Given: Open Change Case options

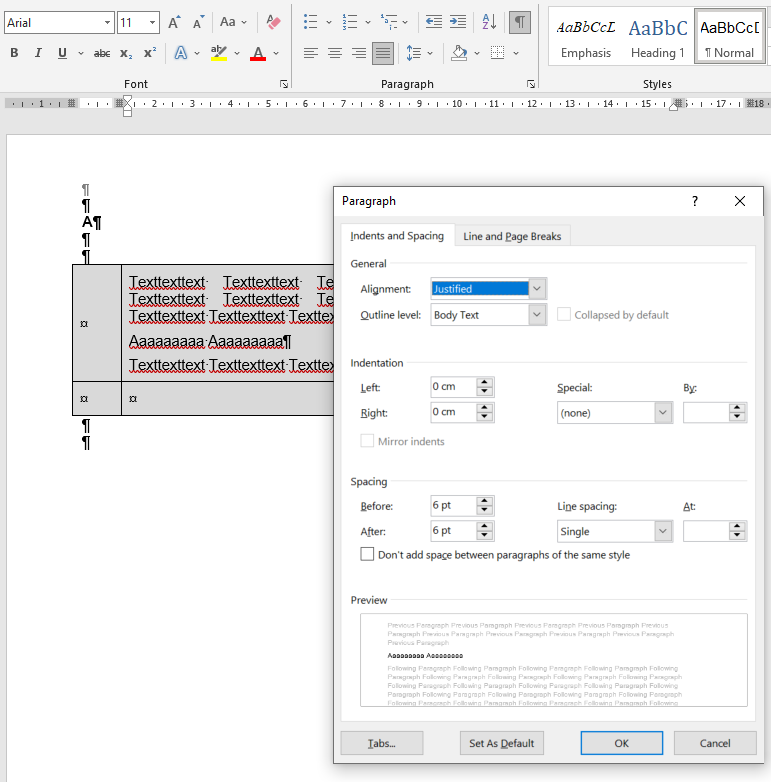Looking at the screenshot, I should pyautogui.click(x=233, y=22).
